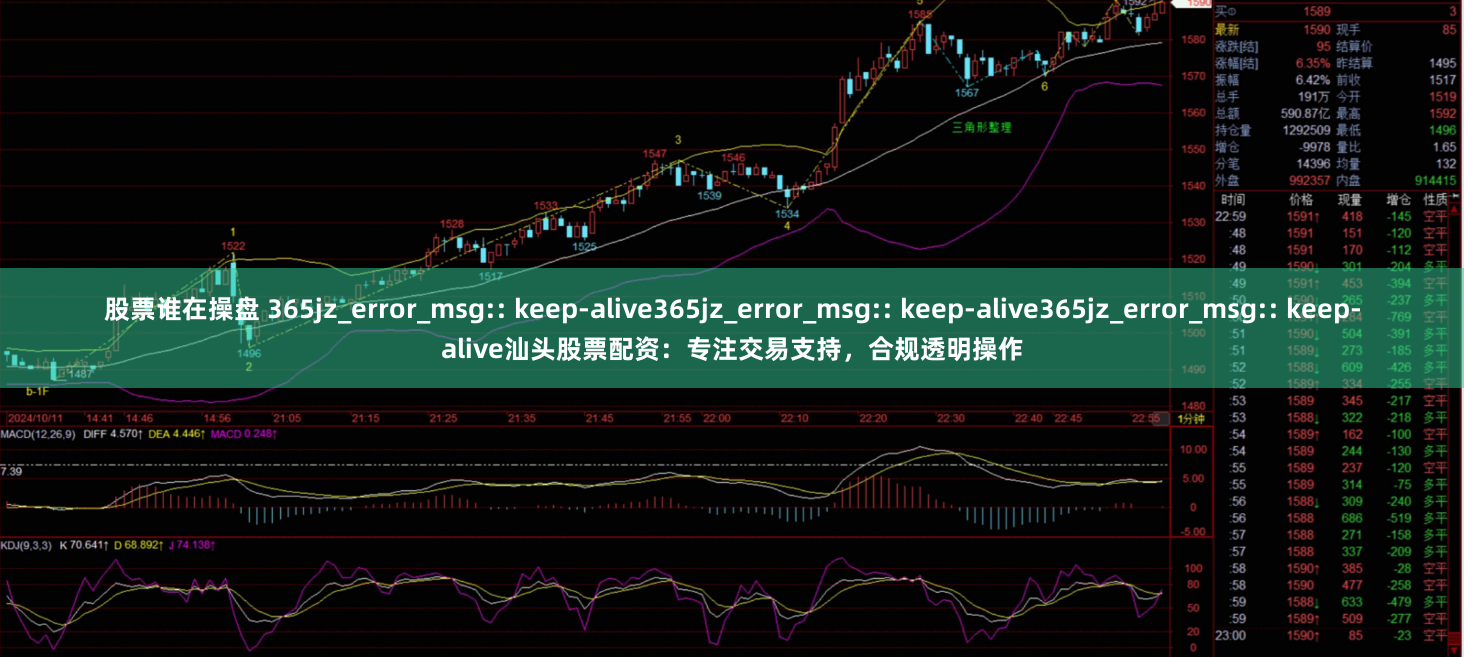This screenshot has height=657, width=1464.
Task: Click the 外盘 value 992357
Action: pyautogui.click(x=1311, y=179)
